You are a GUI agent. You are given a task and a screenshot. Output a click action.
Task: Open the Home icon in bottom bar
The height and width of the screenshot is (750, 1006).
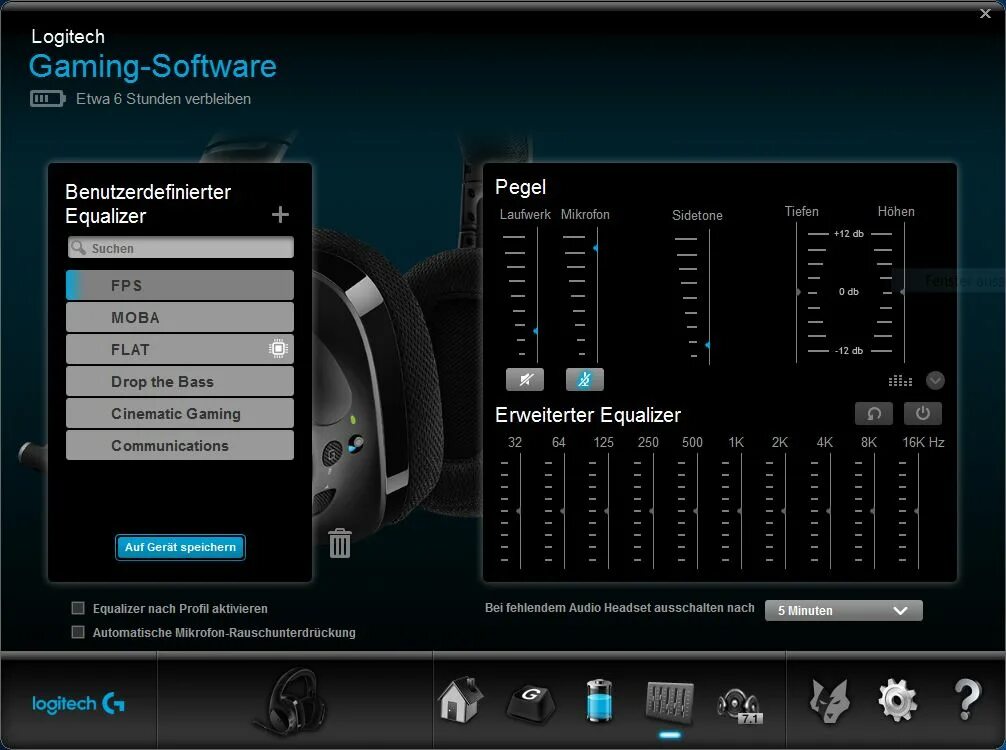[x=460, y=701]
